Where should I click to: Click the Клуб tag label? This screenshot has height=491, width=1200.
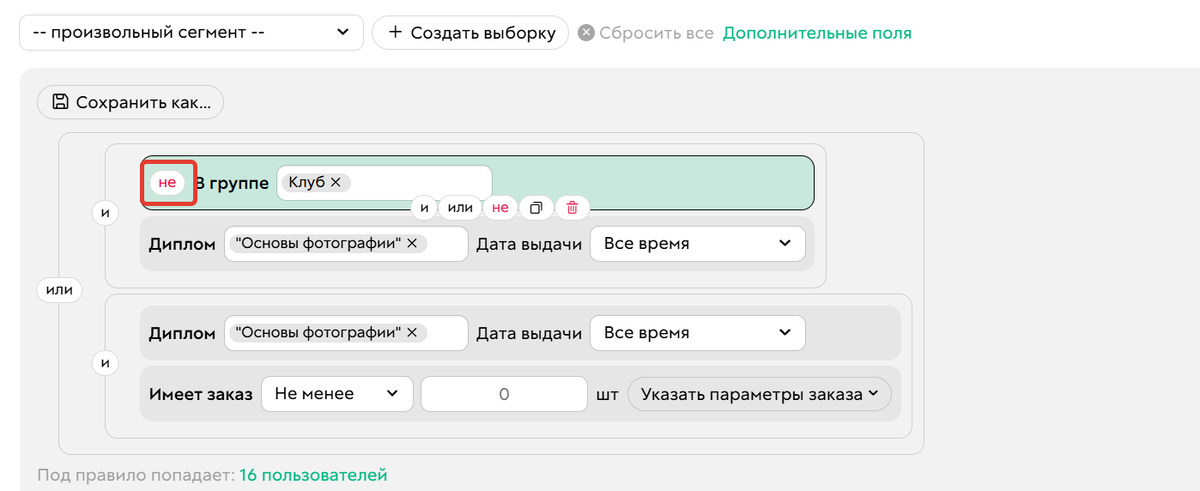tap(306, 182)
